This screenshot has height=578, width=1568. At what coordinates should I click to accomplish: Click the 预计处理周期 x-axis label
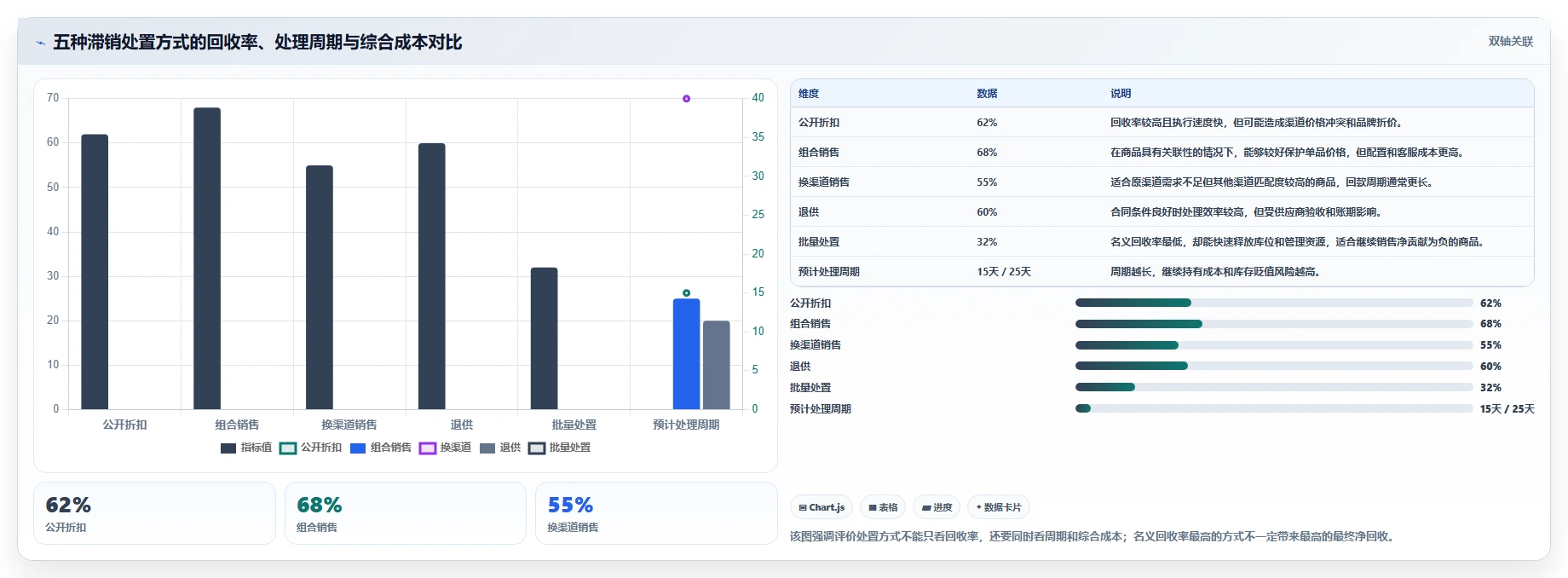coord(686,425)
